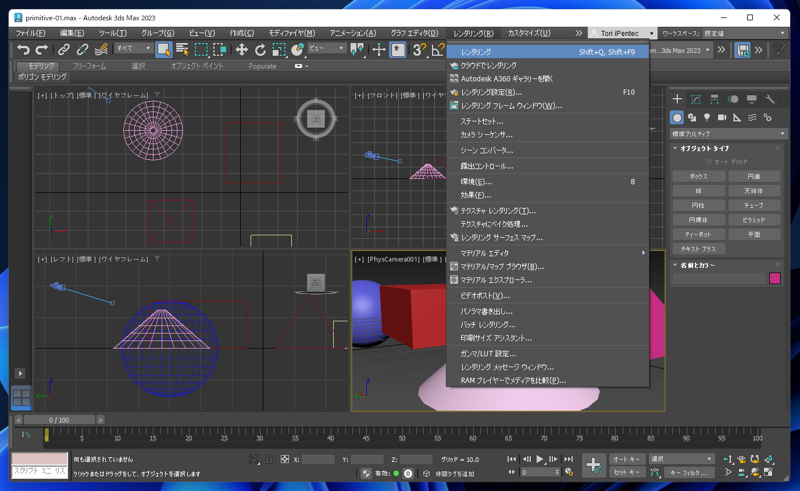
Task: Click the object name input field
Action: pos(719,278)
